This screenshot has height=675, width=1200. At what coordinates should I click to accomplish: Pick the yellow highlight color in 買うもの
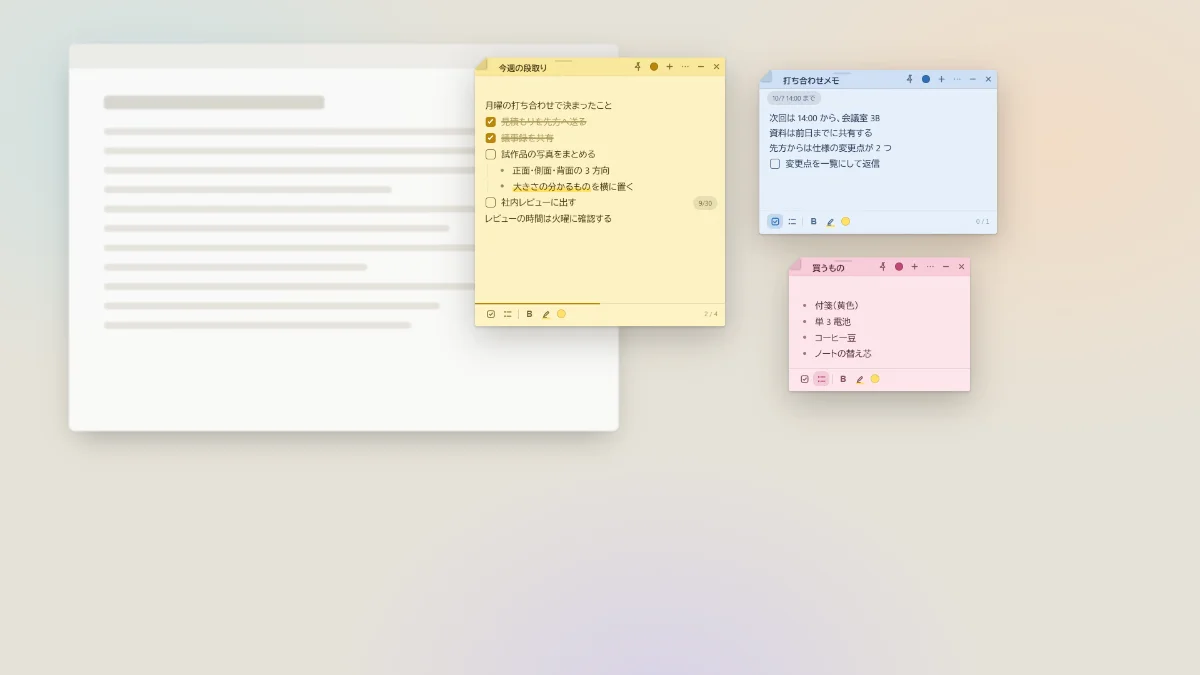[x=875, y=379]
